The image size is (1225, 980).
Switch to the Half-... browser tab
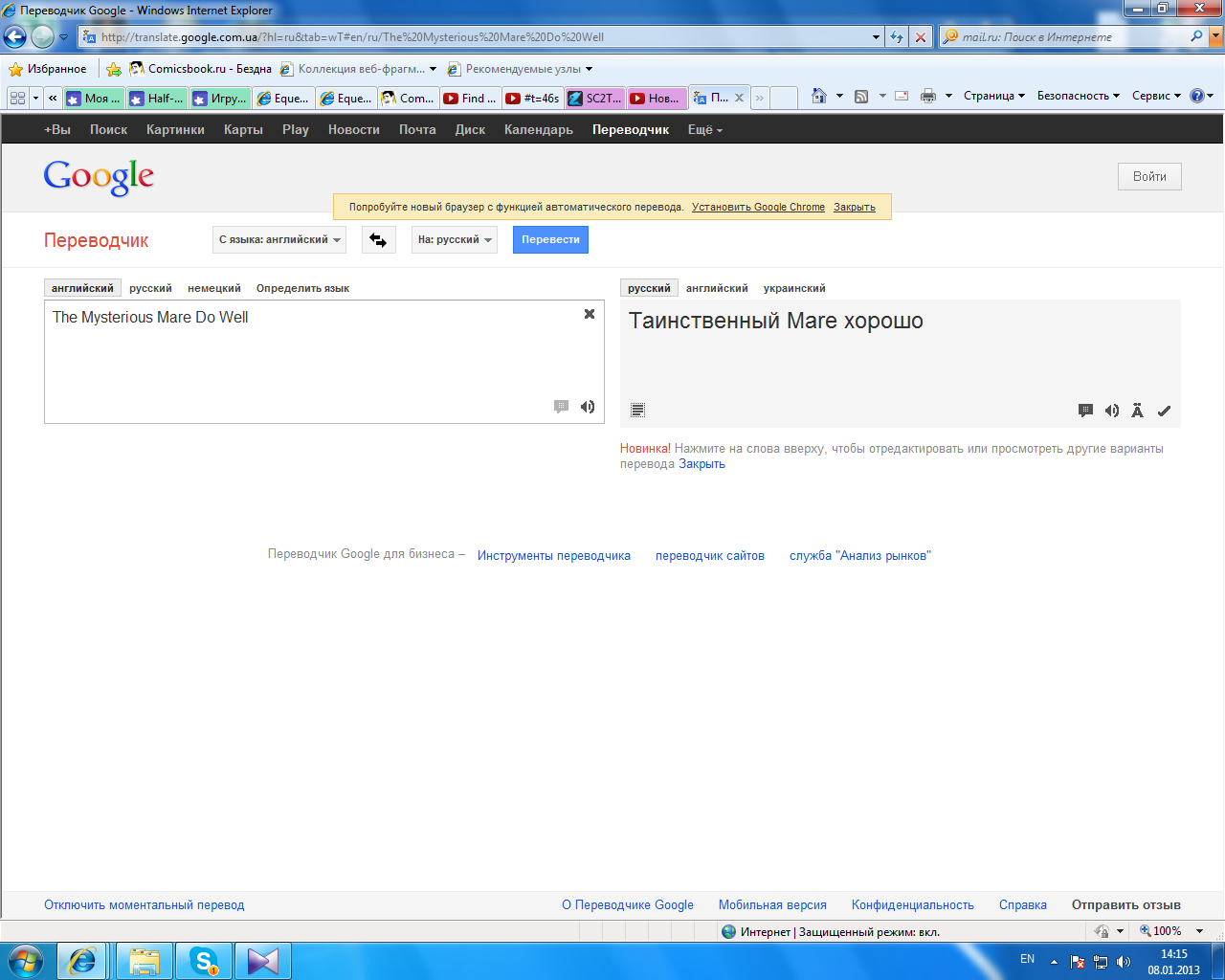point(157,98)
